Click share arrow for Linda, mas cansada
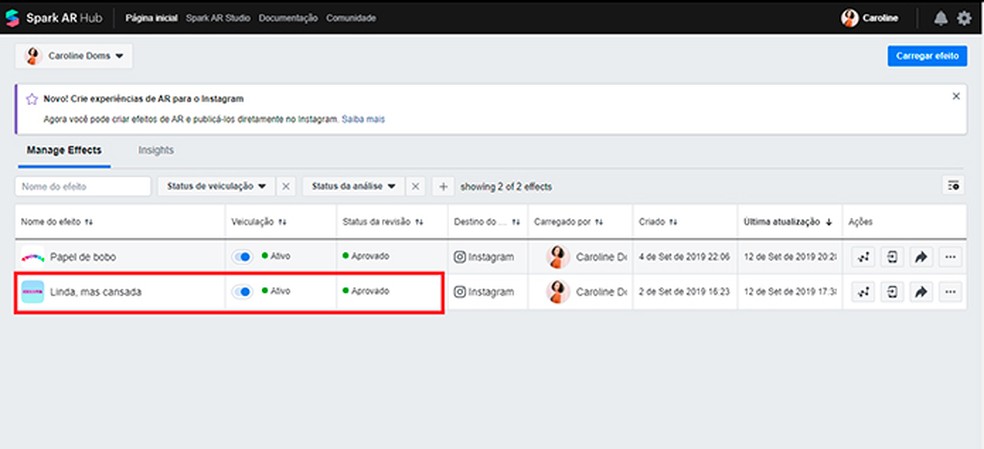Viewport: 984px width, 449px height. [921, 292]
